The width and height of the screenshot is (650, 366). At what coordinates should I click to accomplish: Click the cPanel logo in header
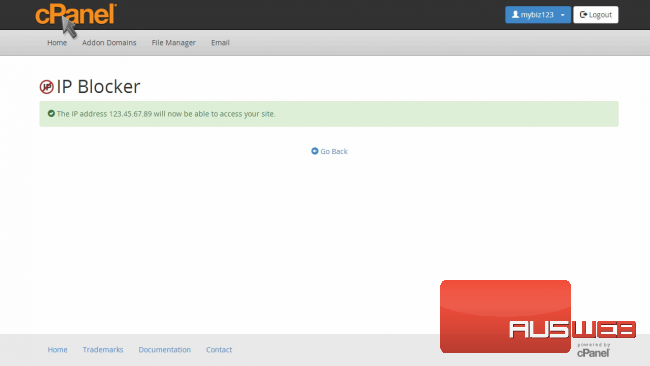click(76, 15)
